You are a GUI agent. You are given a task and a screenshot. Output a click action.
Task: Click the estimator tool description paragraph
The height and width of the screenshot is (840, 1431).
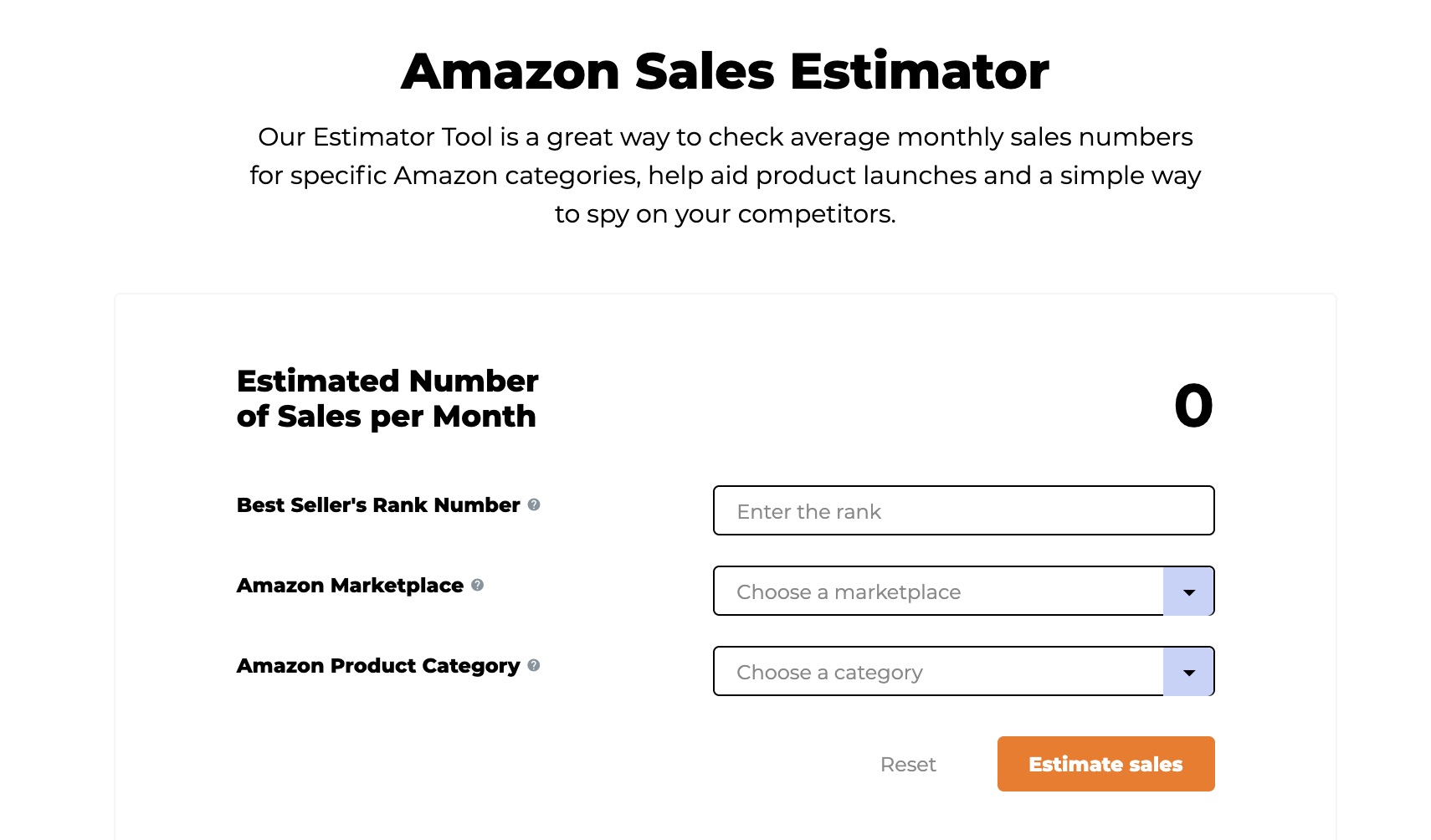tap(725, 176)
